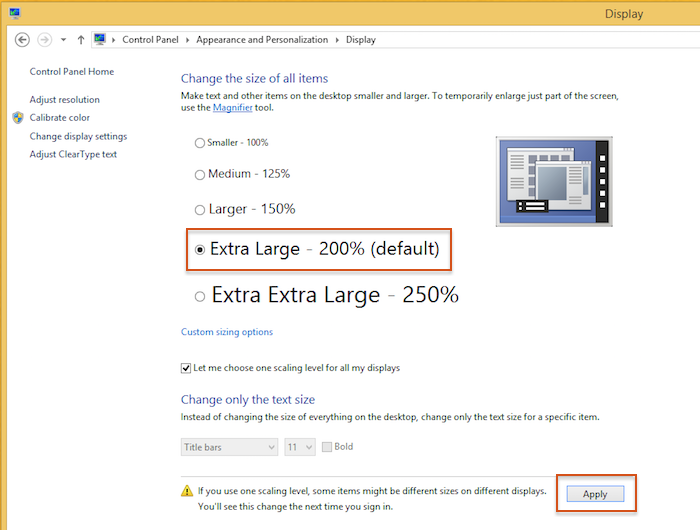Open the Magnifier tool link
The width and height of the screenshot is (700, 530).
(x=233, y=108)
